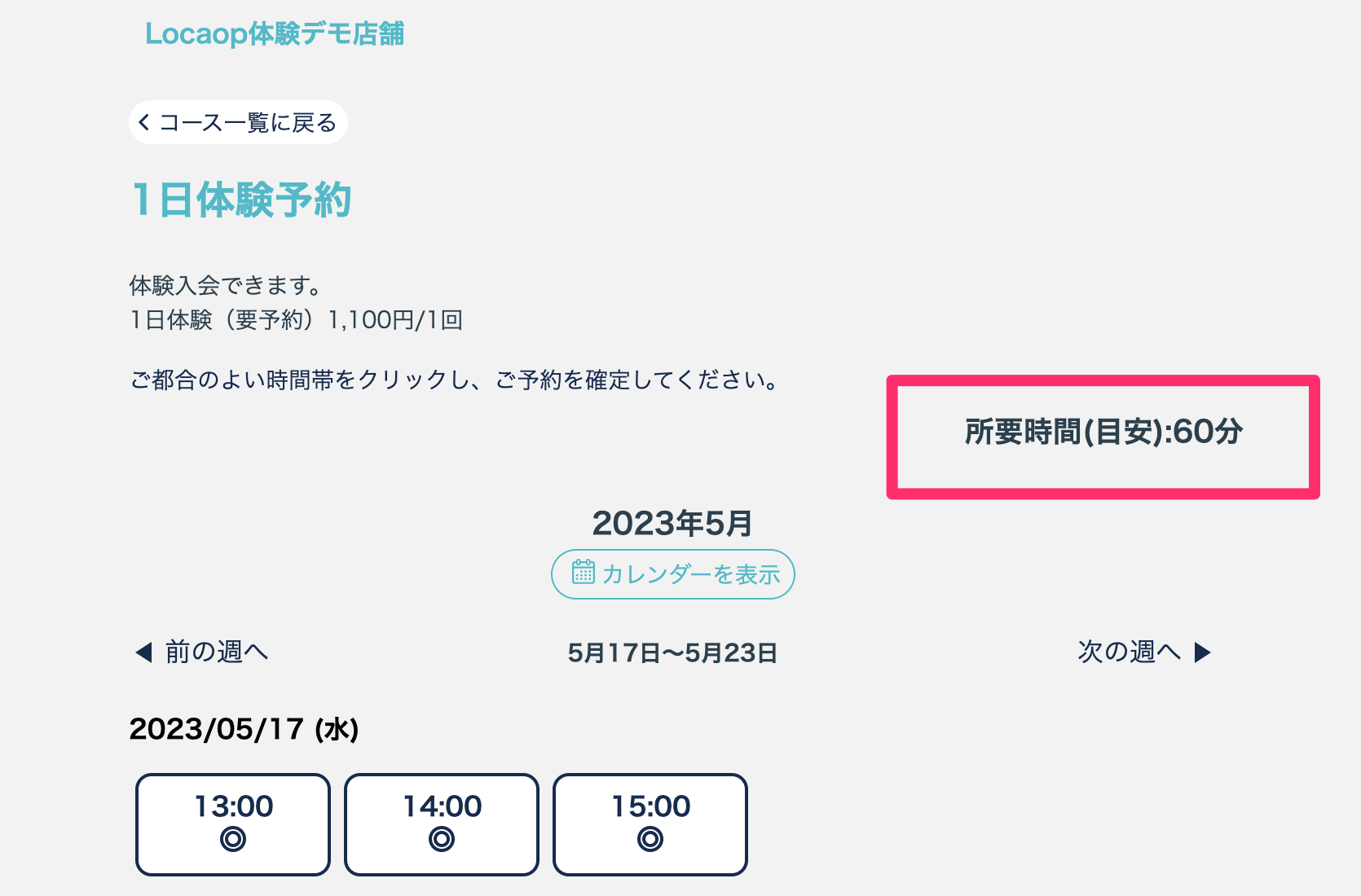This screenshot has width=1361, height=896.
Task: Click the 所要時間(目安):60分 box
Action: [1103, 433]
